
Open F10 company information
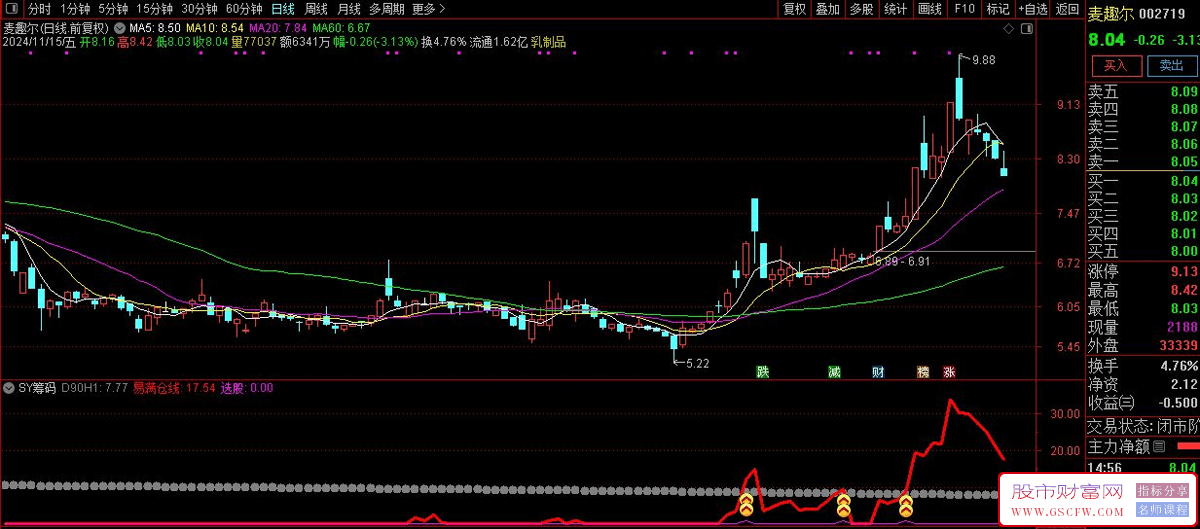[964, 9]
